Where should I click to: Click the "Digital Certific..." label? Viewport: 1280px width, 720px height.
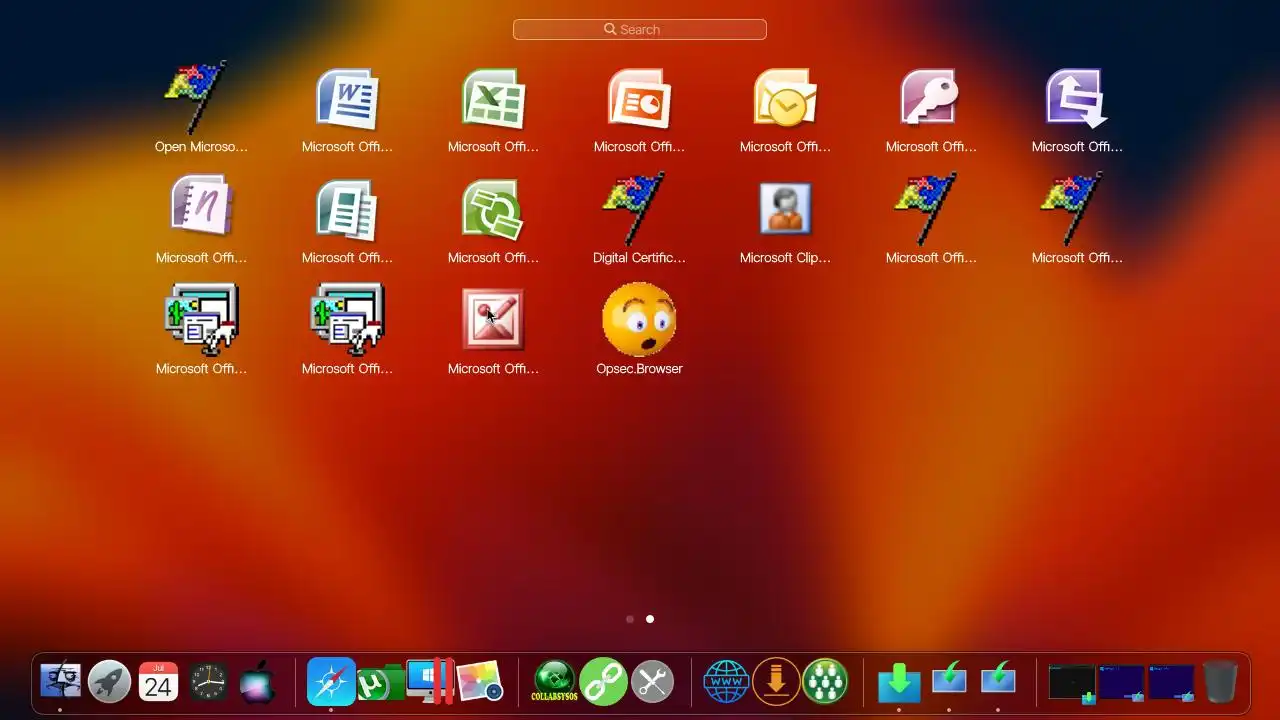[639, 258]
